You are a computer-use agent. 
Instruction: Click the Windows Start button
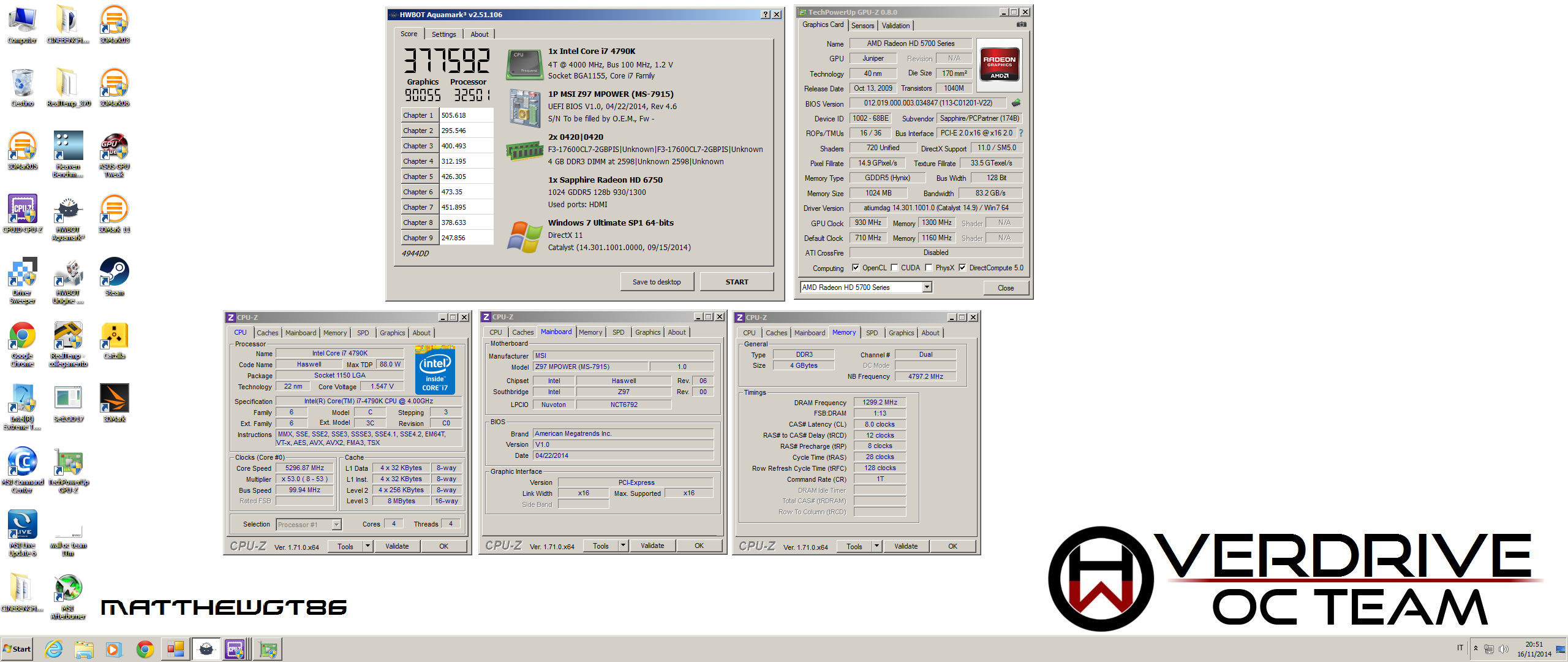coord(17,649)
